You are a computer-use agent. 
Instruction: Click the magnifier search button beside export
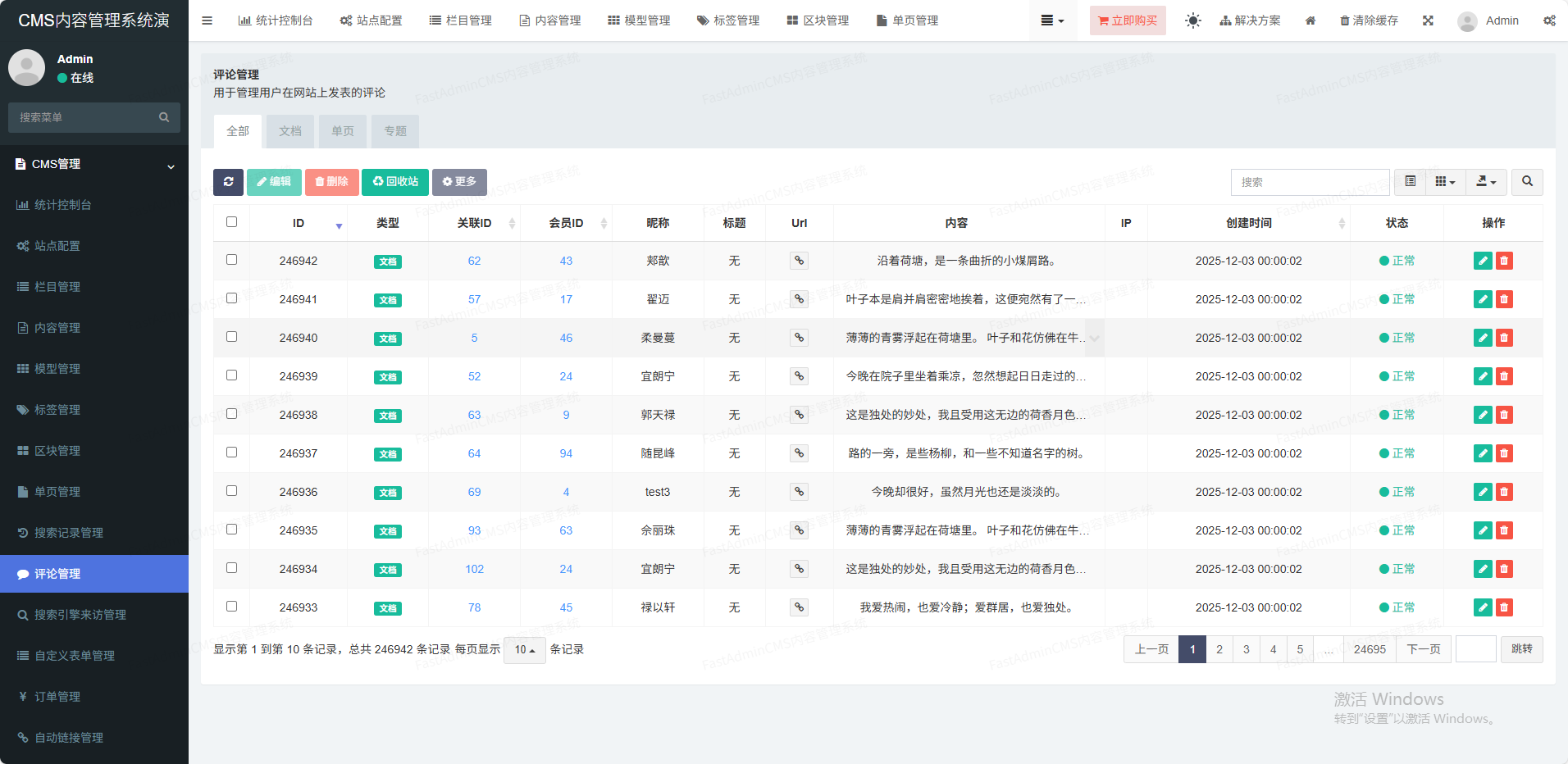coord(1527,182)
